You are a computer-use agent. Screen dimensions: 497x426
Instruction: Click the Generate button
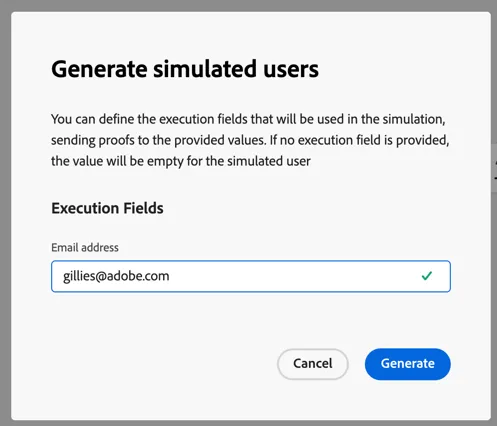408,364
